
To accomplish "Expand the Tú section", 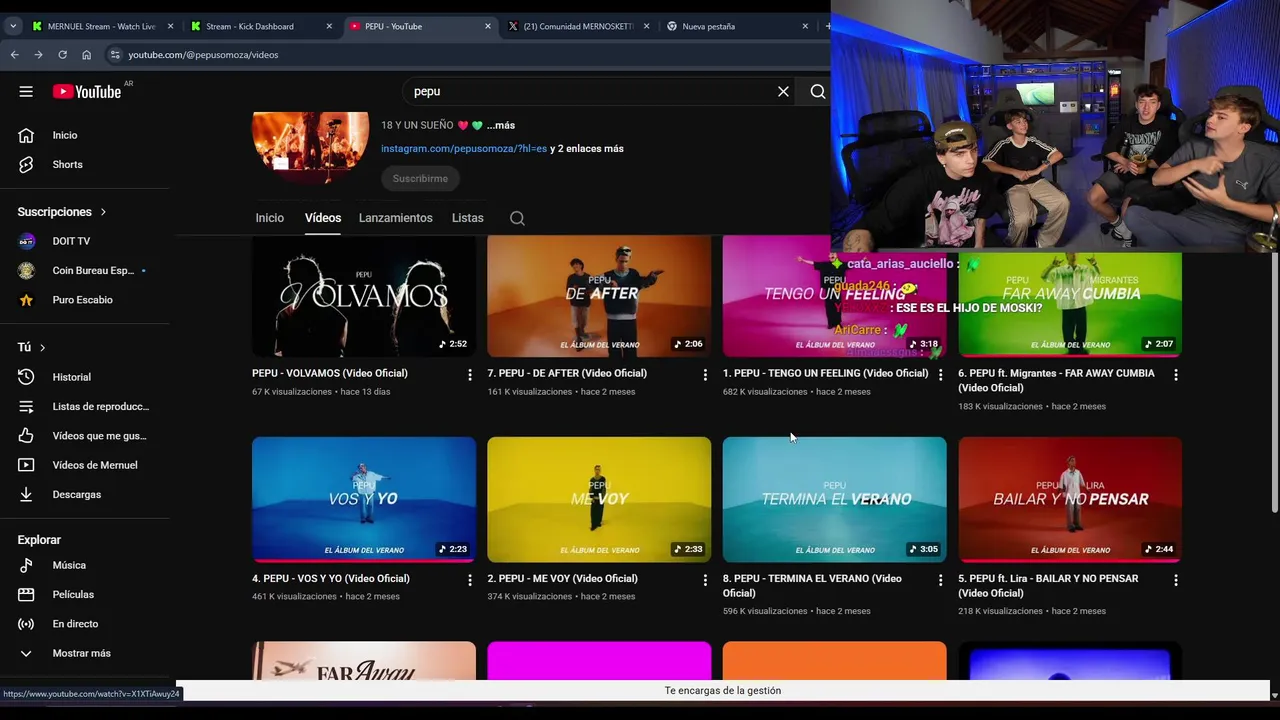I will click(32, 347).
